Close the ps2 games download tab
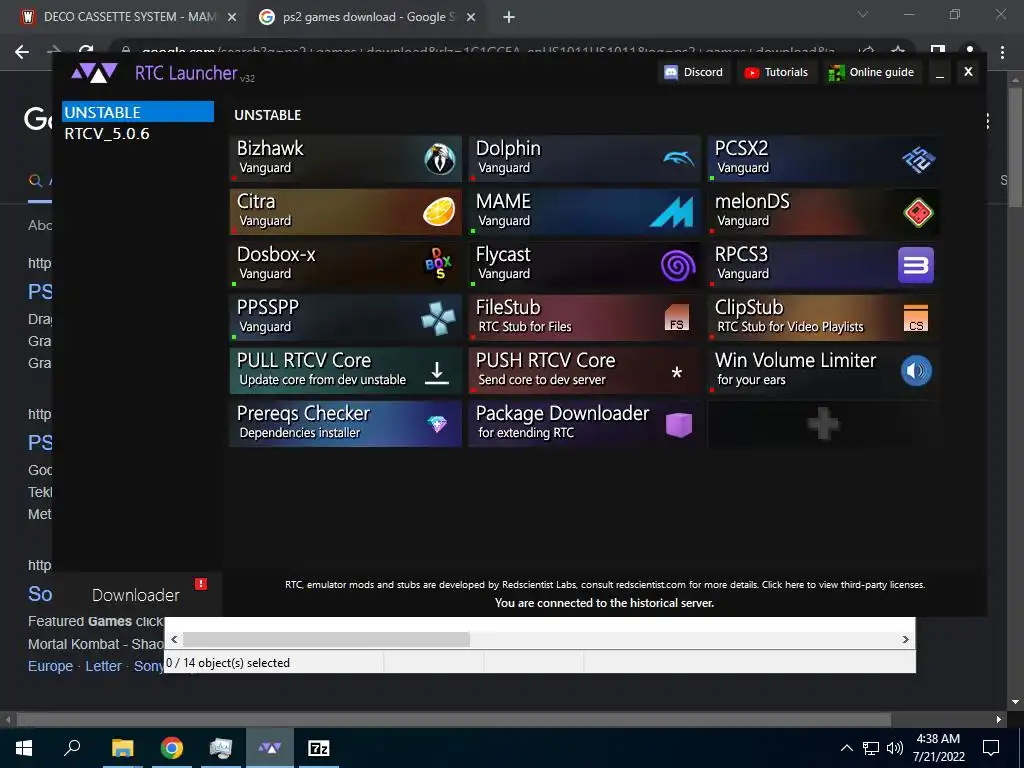Viewport: 1024px width, 768px height. point(471,18)
